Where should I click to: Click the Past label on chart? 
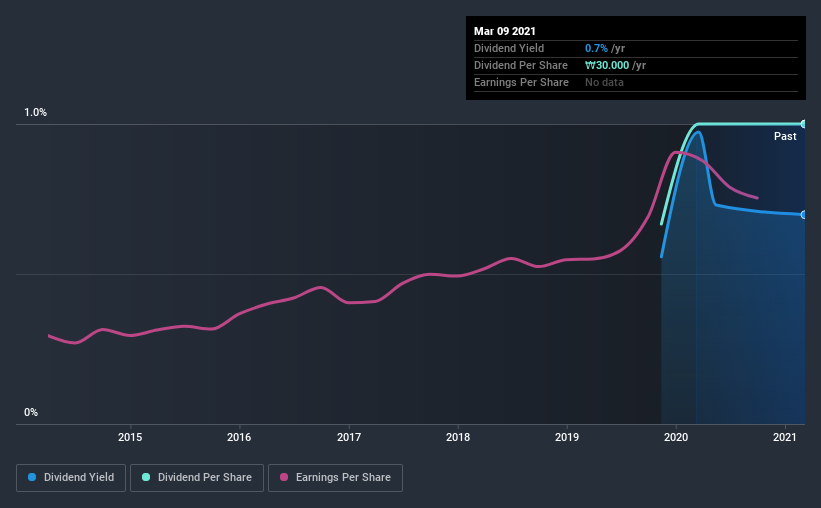[x=785, y=136]
